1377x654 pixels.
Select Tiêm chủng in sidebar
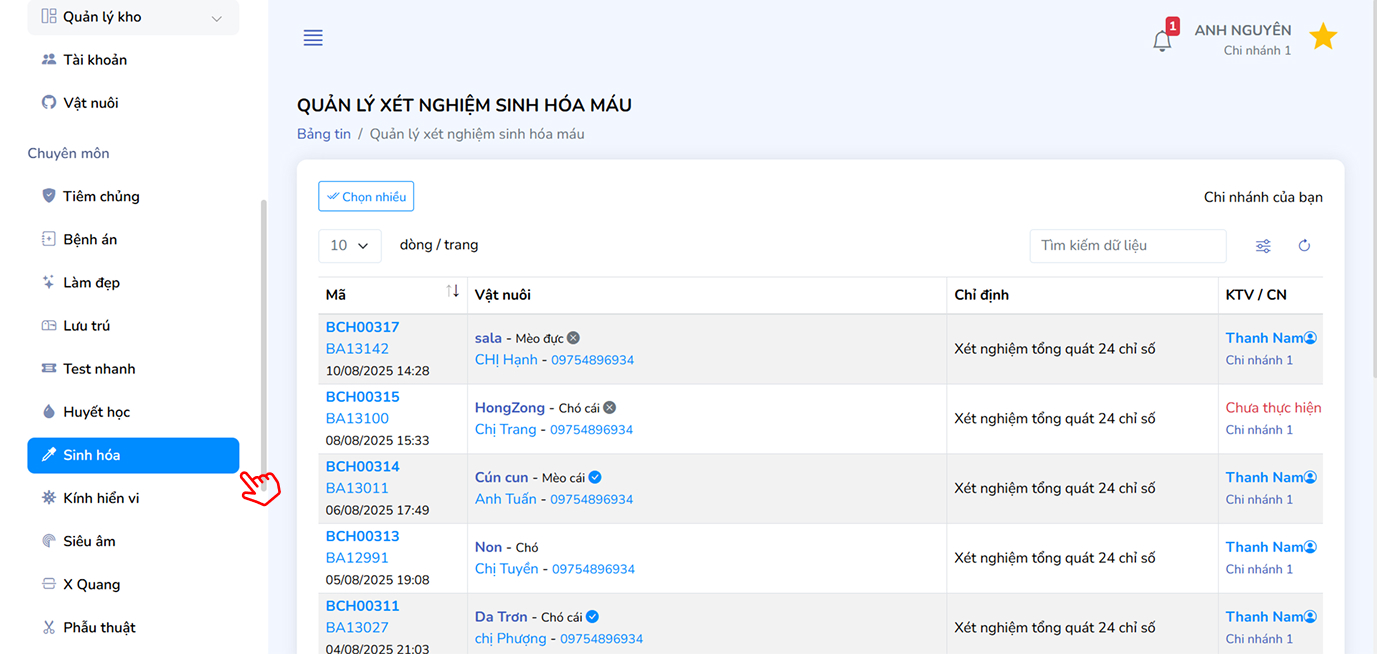point(101,196)
